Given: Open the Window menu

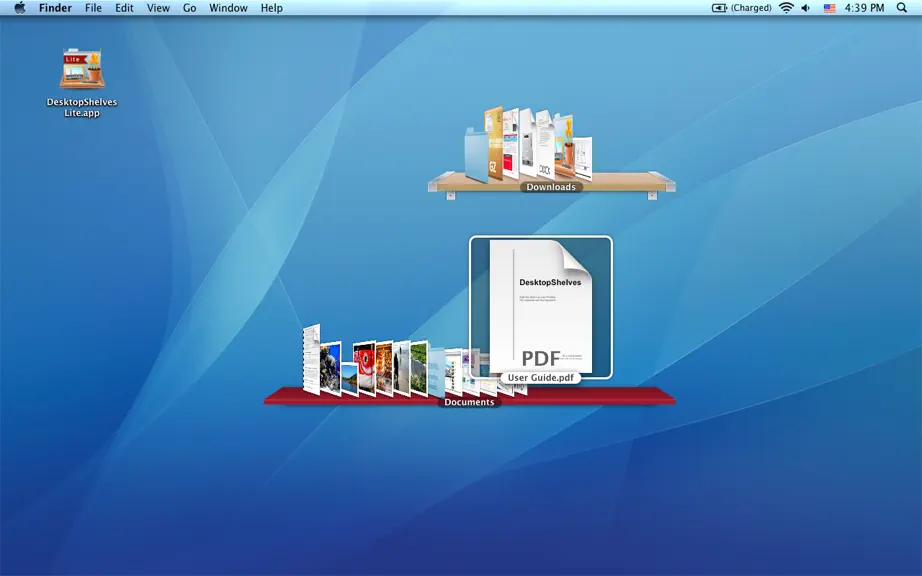Looking at the screenshot, I should point(228,8).
